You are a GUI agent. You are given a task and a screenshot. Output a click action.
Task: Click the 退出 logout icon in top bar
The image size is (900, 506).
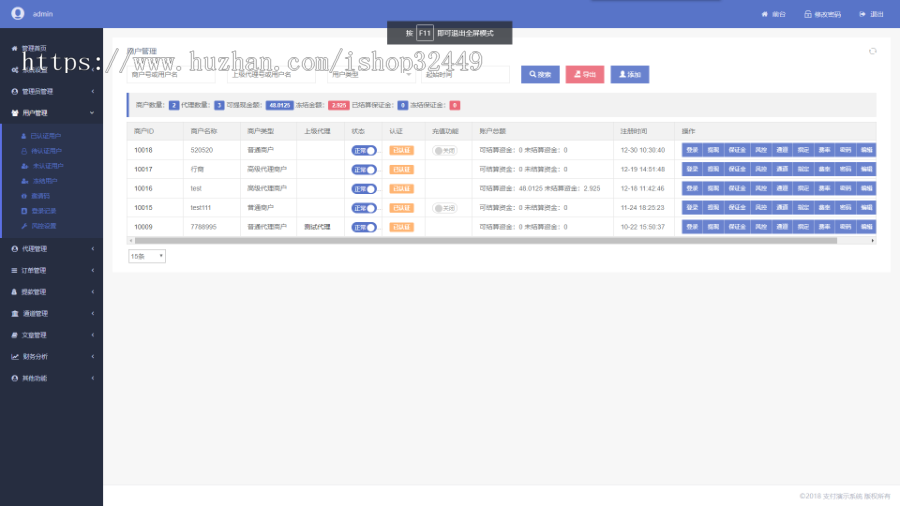coord(862,14)
